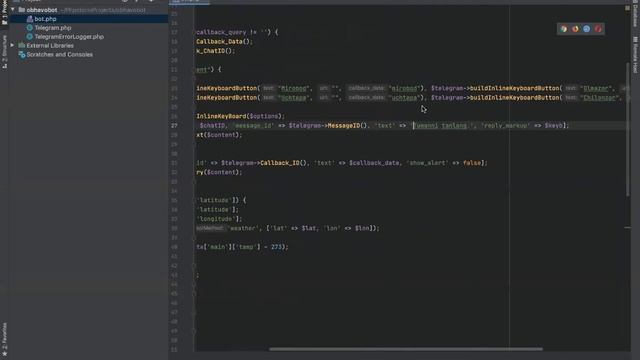Click the Telegram.php class icon
Viewport: 640px width, 360px height.
[29, 28]
